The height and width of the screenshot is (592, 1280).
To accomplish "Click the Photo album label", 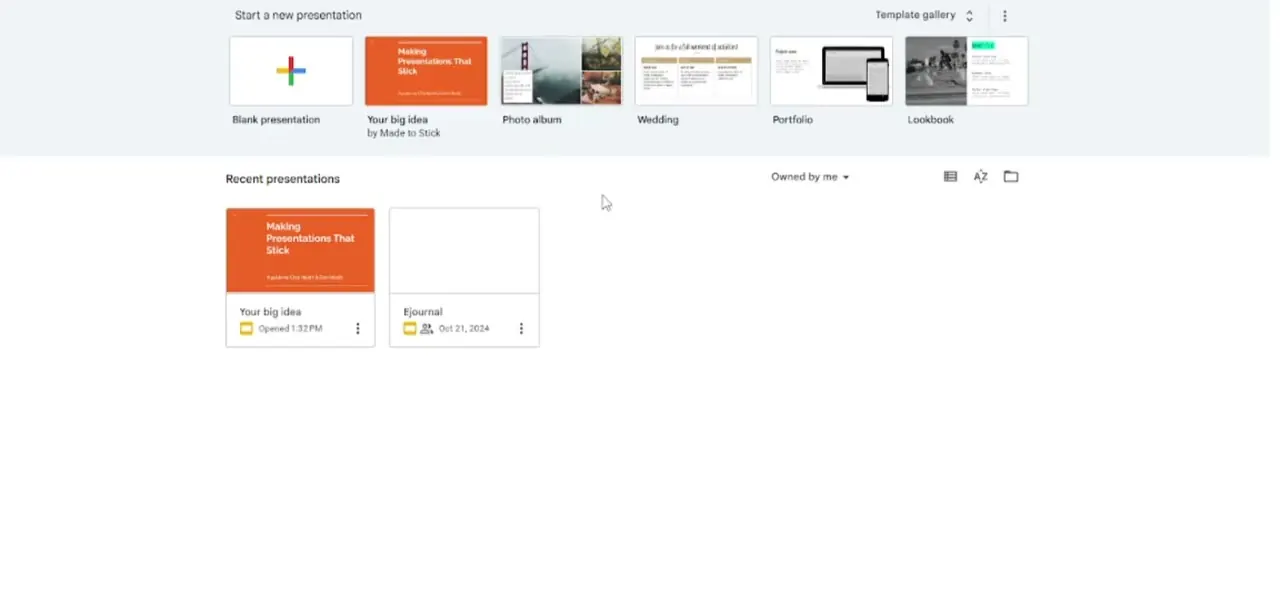I will point(532,120).
